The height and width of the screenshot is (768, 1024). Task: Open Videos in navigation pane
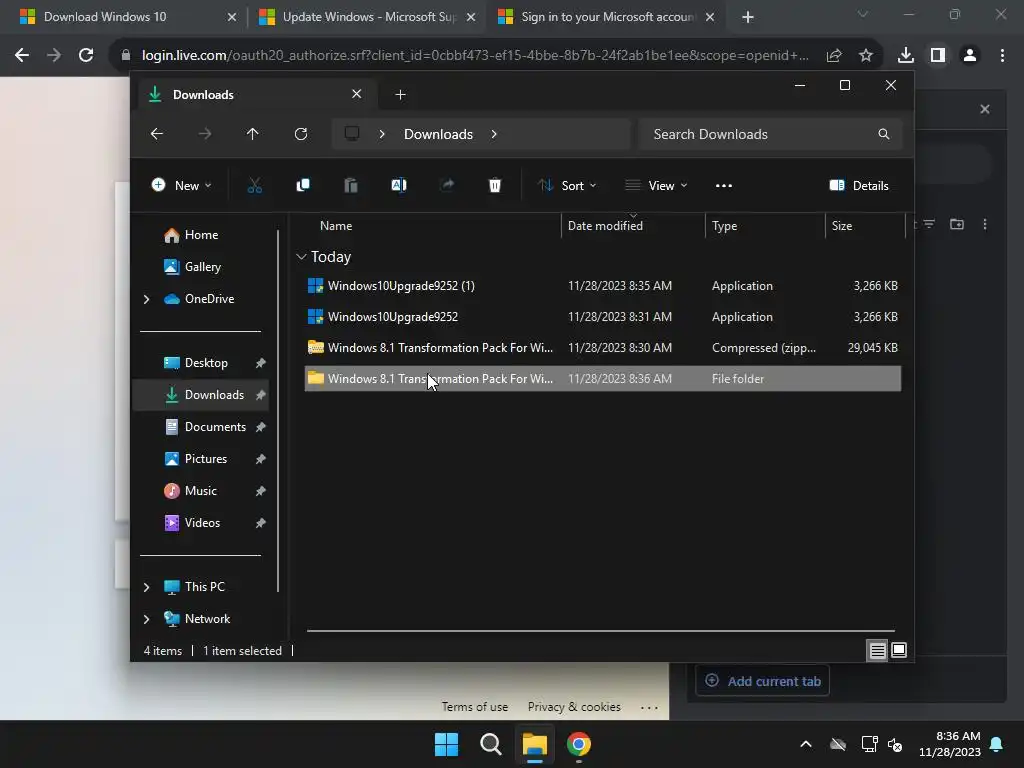click(202, 523)
